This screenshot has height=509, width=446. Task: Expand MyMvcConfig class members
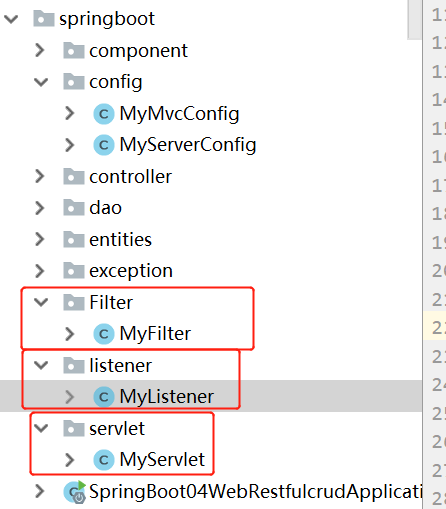pos(70,113)
